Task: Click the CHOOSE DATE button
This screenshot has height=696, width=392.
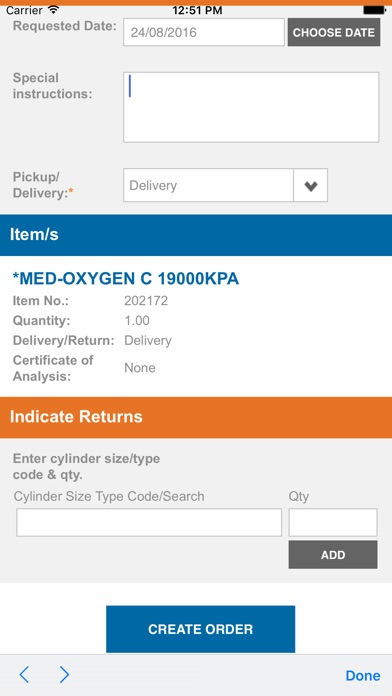Action: [x=334, y=32]
